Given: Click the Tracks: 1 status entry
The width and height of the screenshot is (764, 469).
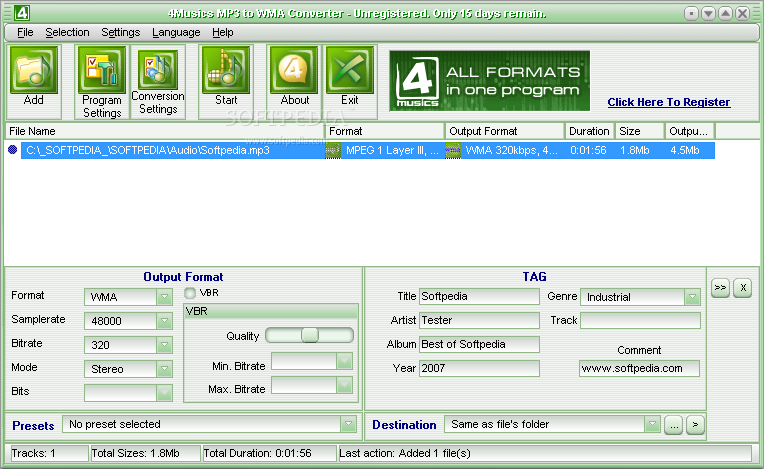Looking at the screenshot, I should (x=48, y=453).
